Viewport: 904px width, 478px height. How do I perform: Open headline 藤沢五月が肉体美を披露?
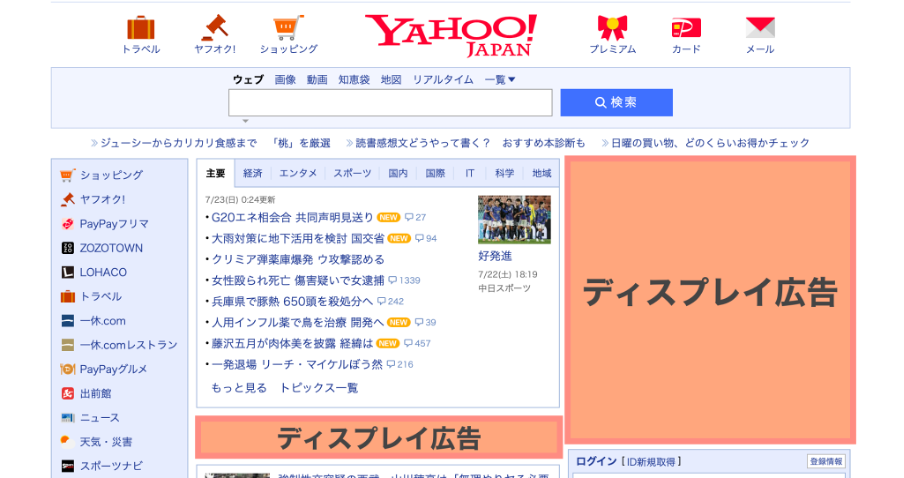(x=292, y=343)
